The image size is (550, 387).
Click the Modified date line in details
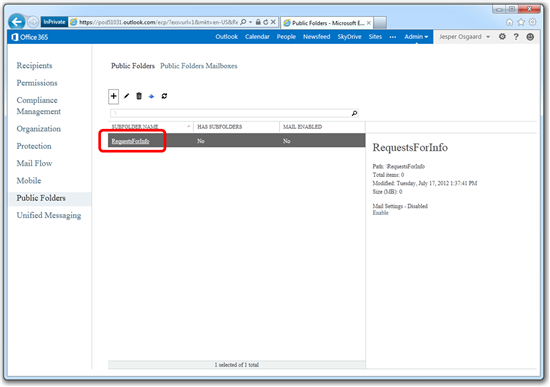424,183
